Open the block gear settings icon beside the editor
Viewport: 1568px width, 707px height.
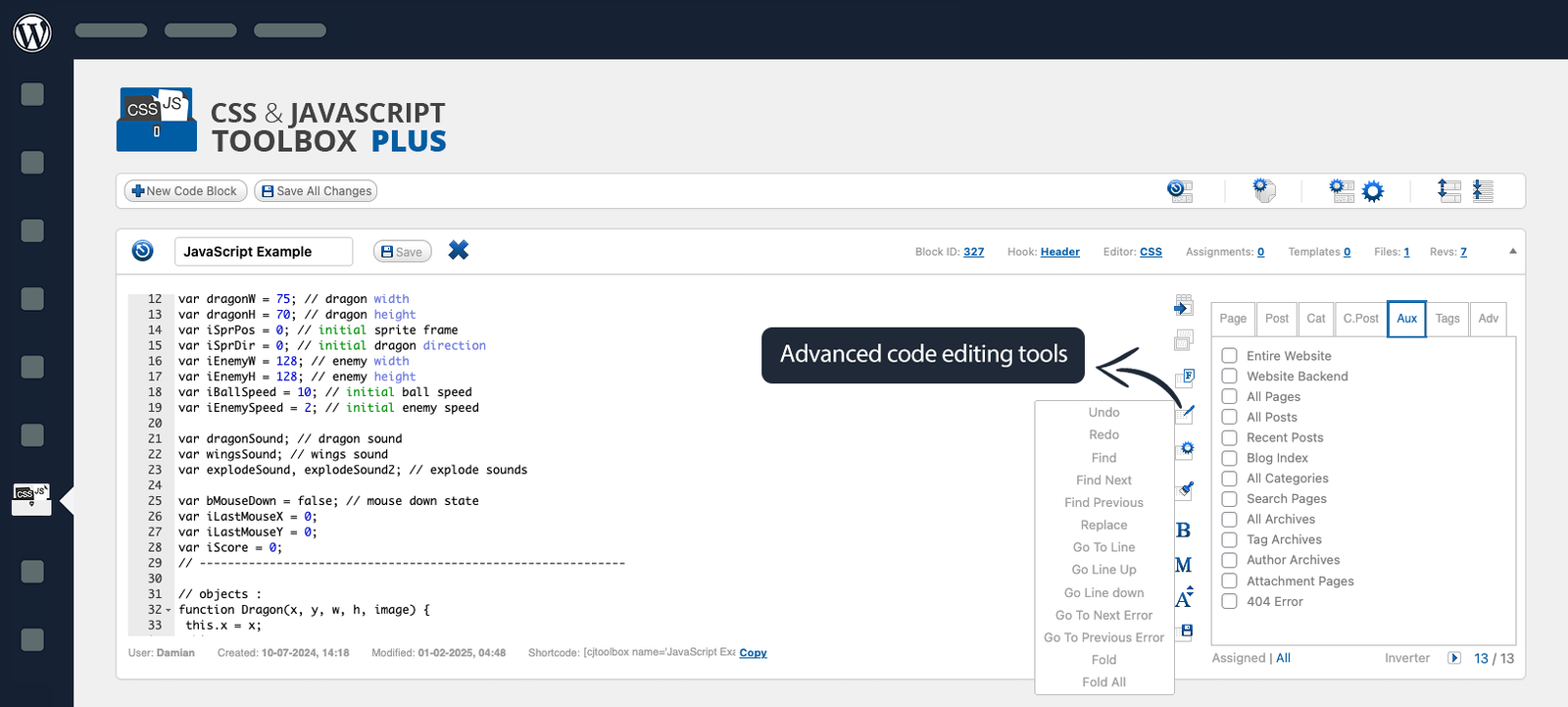[1185, 451]
